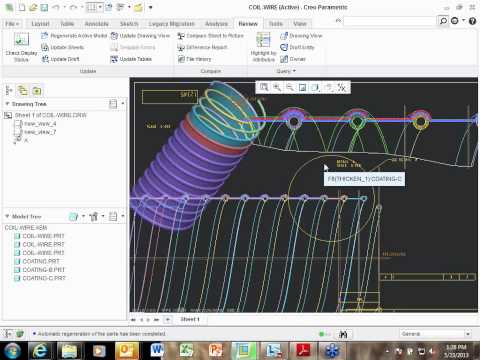Click Update Drawing View
The image size is (480, 360).
[x=140, y=36]
